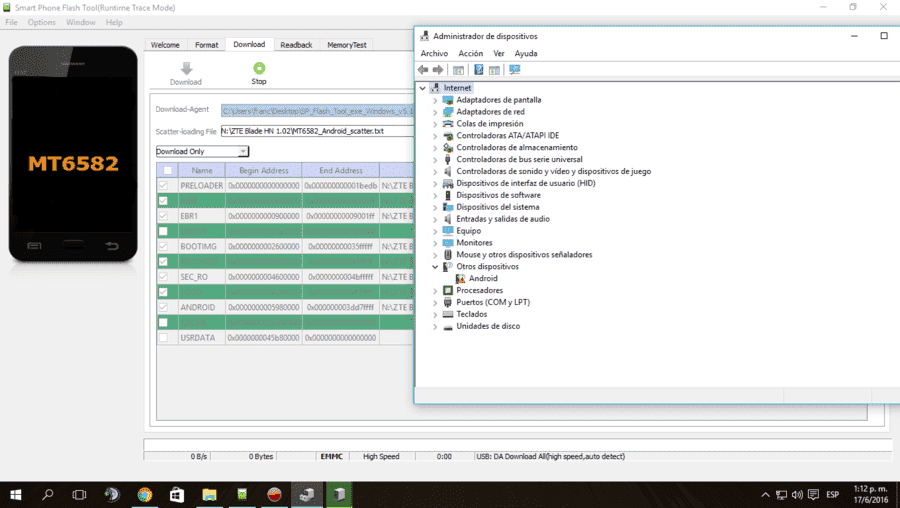Open File Explorer from the taskbar
900x508 pixels.
click(x=210, y=494)
